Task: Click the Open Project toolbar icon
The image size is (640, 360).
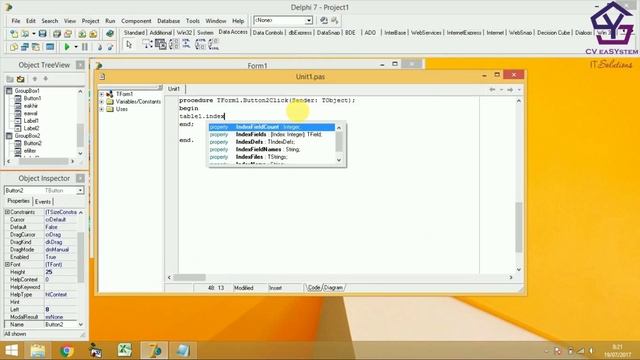Action: 68,34
